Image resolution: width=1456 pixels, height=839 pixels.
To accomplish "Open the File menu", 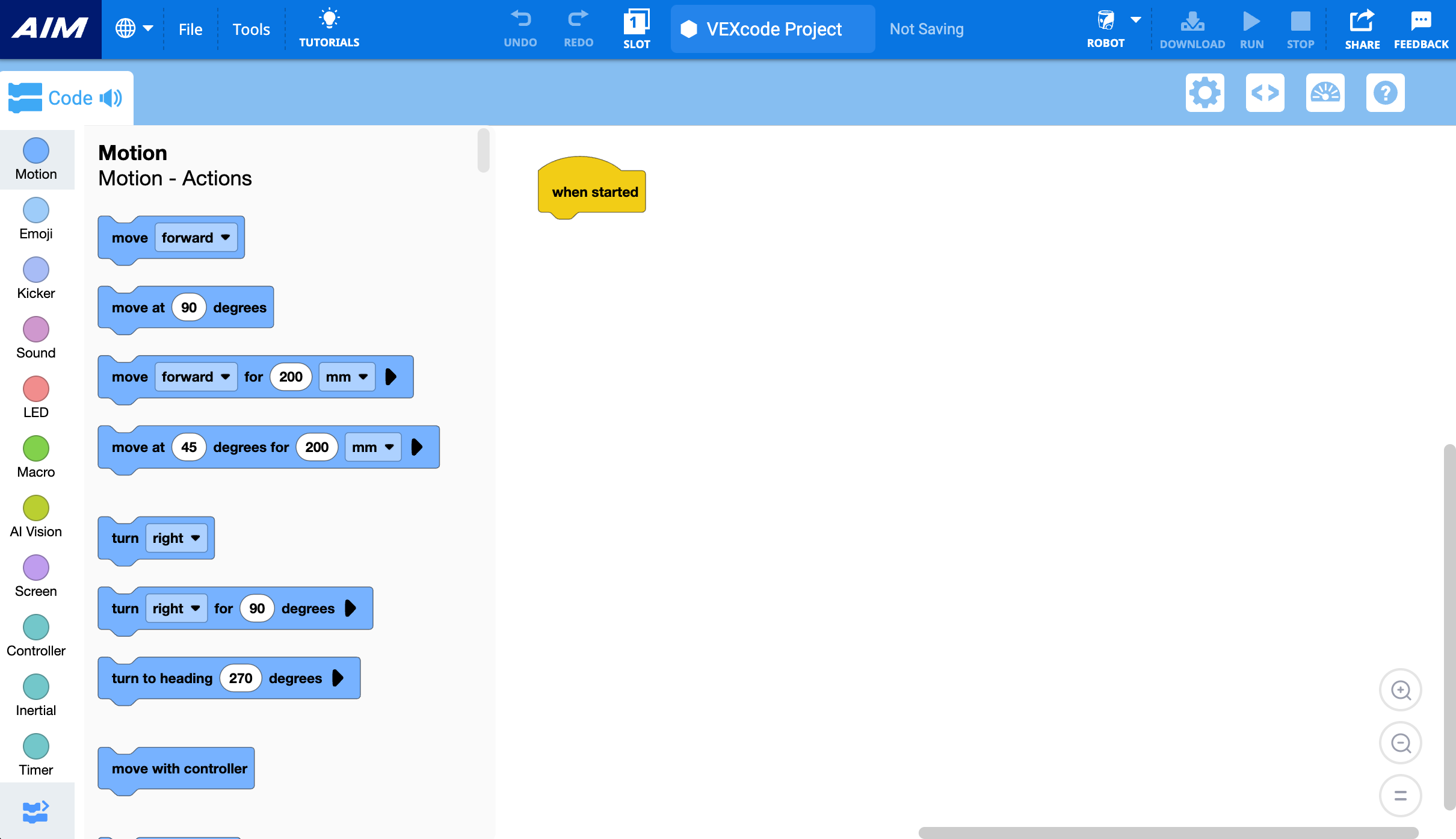I will [x=190, y=28].
